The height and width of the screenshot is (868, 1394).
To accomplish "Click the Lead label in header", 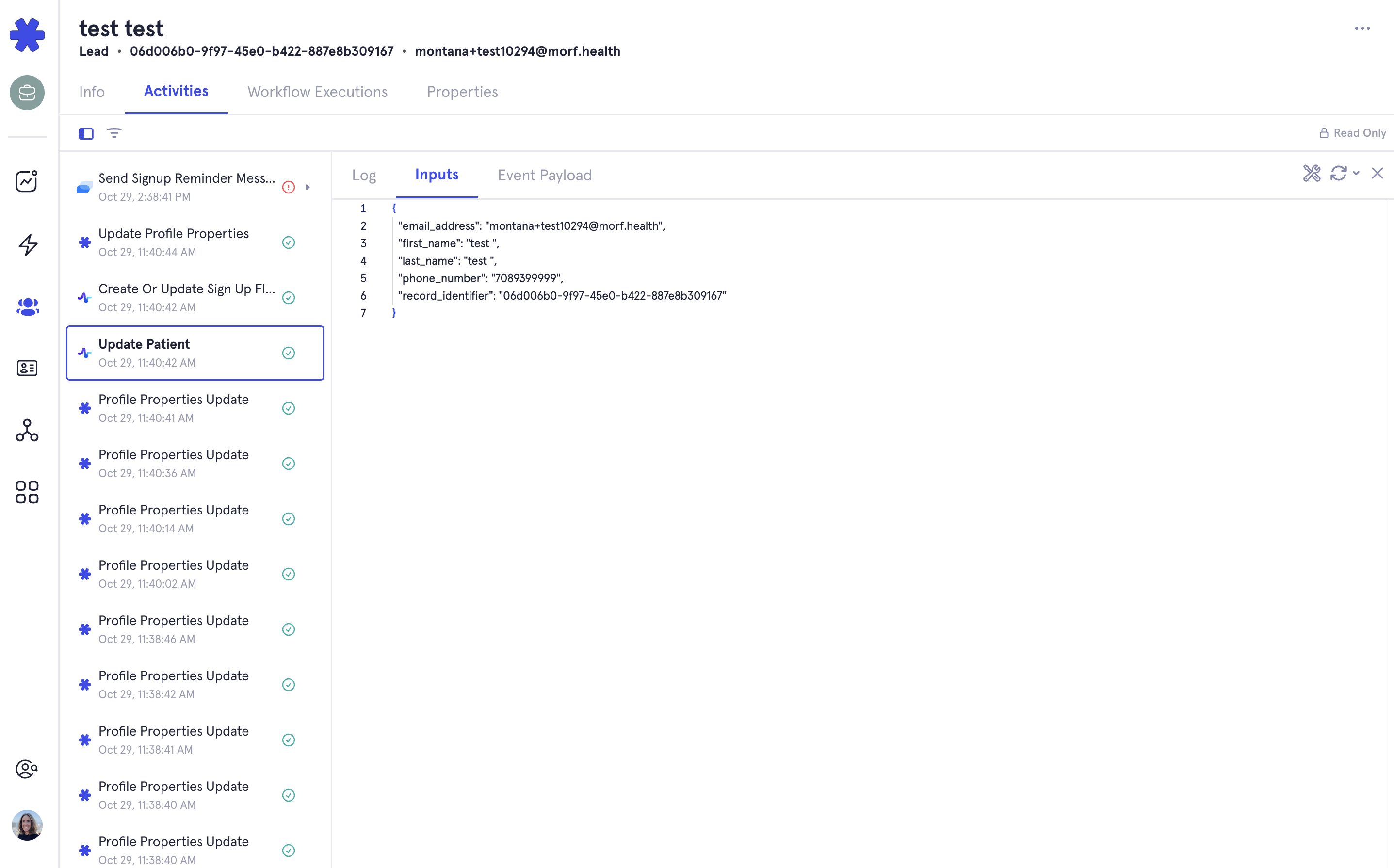I will click(94, 51).
